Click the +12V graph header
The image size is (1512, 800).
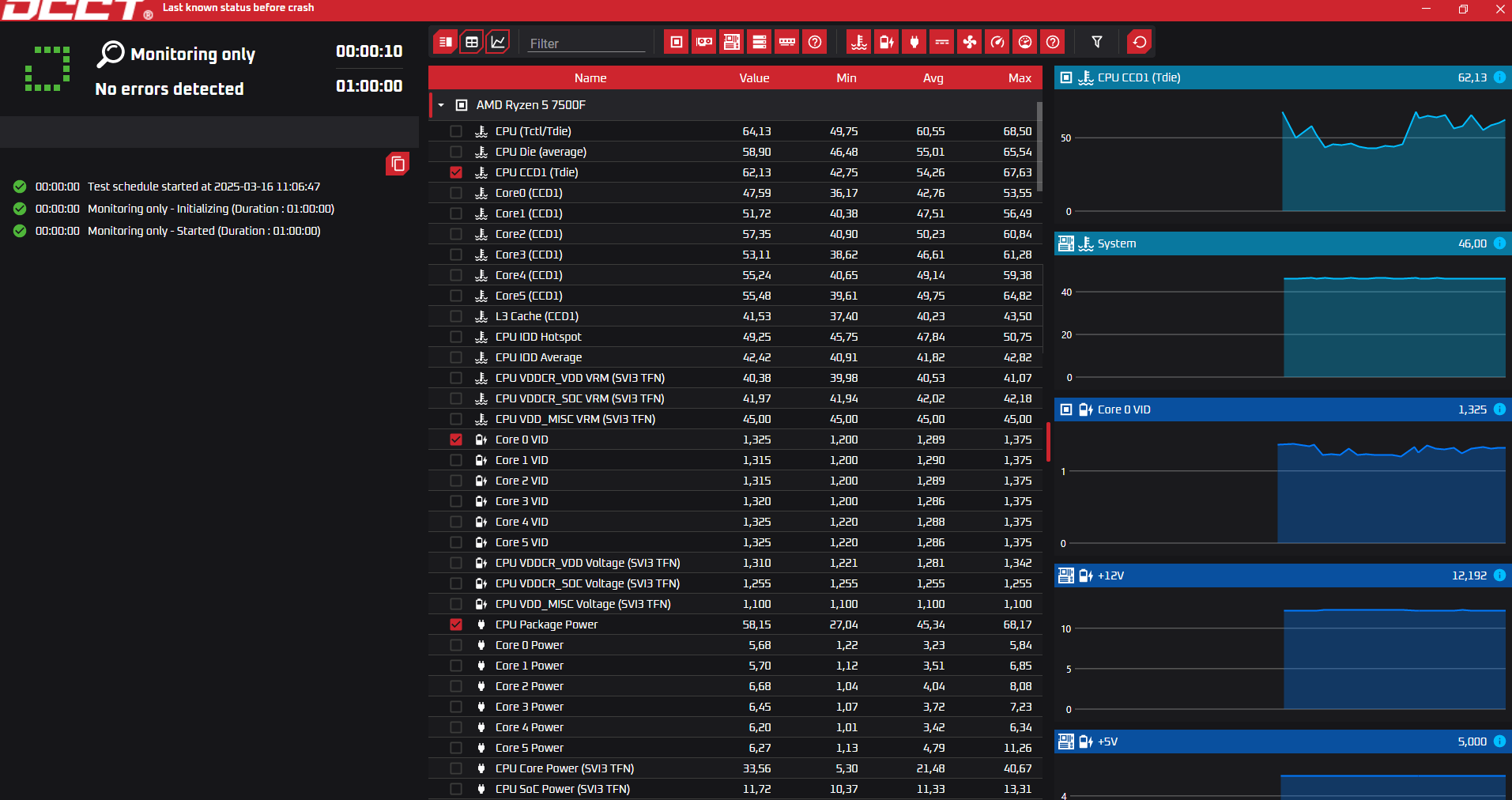[1282, 575]
